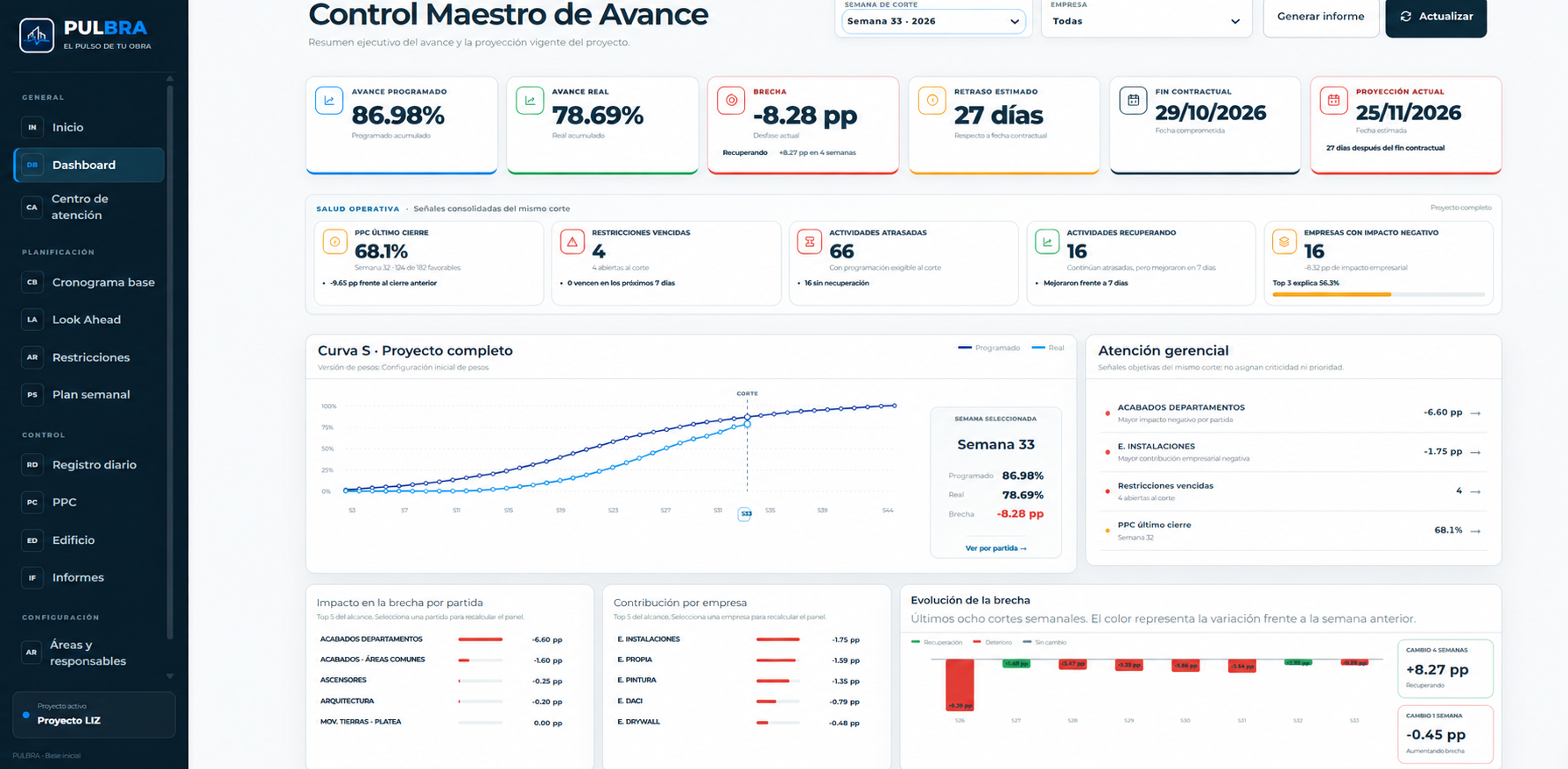Open Informes in sidebar
This screenshot has width=1568, height=769.
tap(89, 578)
